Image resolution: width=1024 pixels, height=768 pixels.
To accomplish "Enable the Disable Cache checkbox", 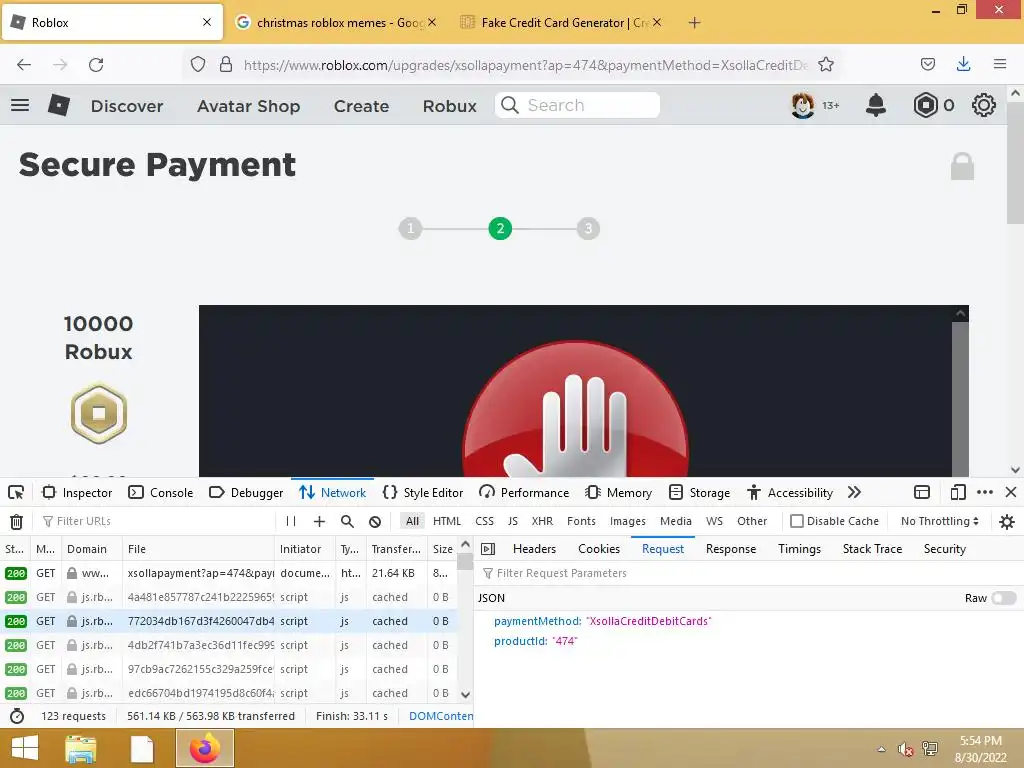I will [796, 521].
